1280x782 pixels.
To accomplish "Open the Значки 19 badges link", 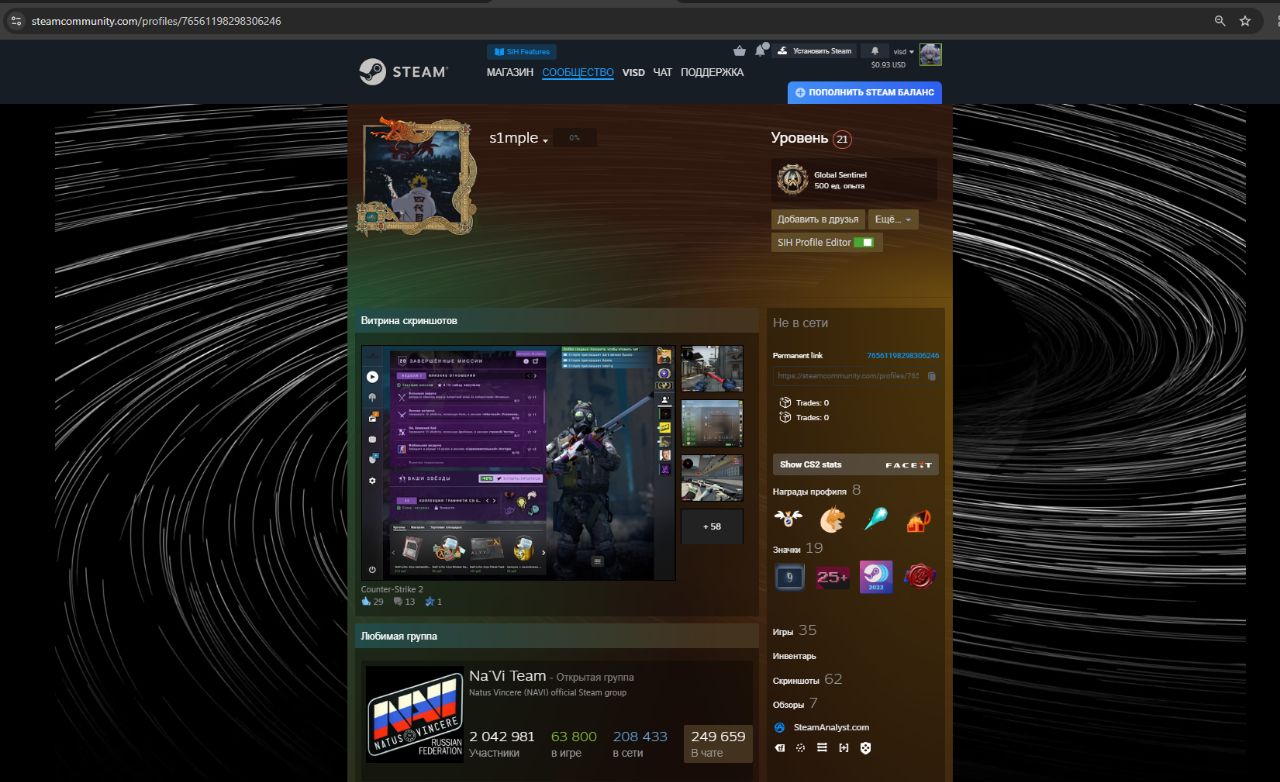I will click(798, 548).
